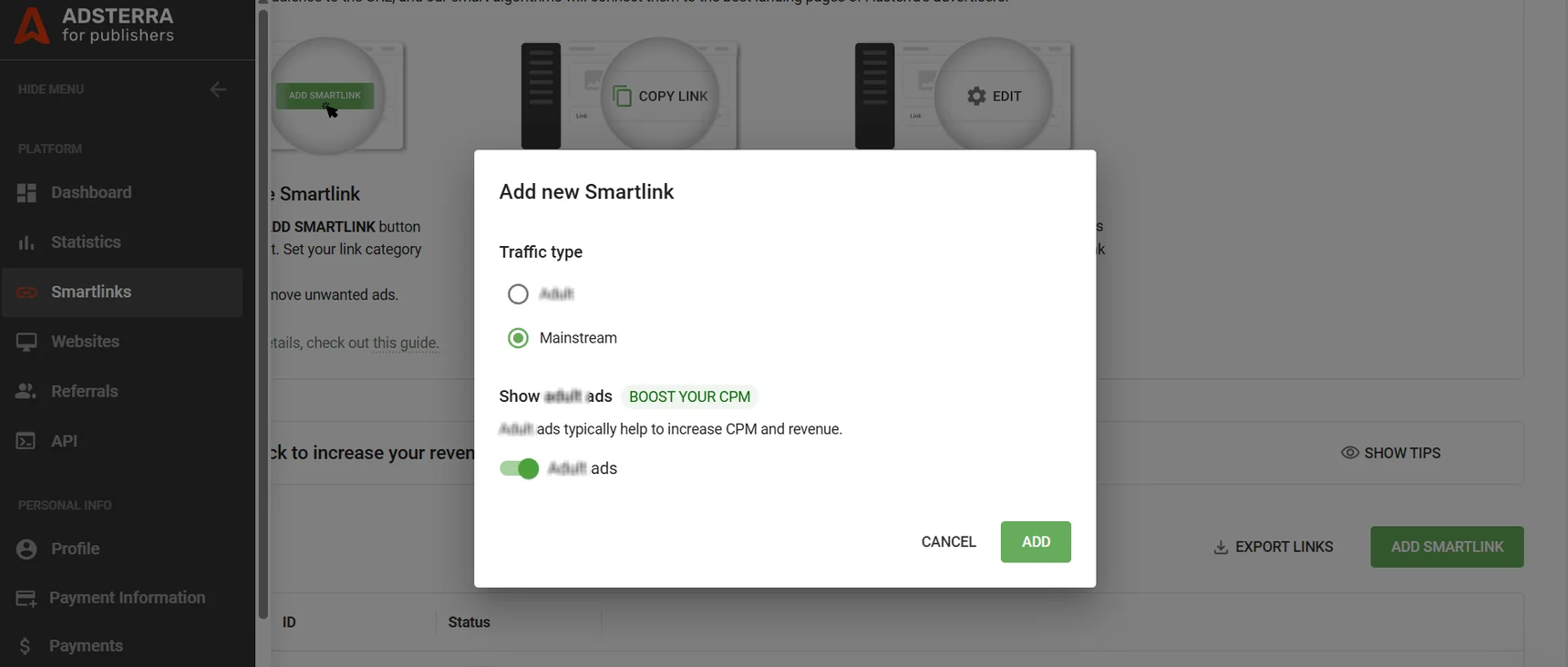Click text 'ads typically help to increase CPM'
The height and width of the screenshot is (667, 1568).
(646, 429)
